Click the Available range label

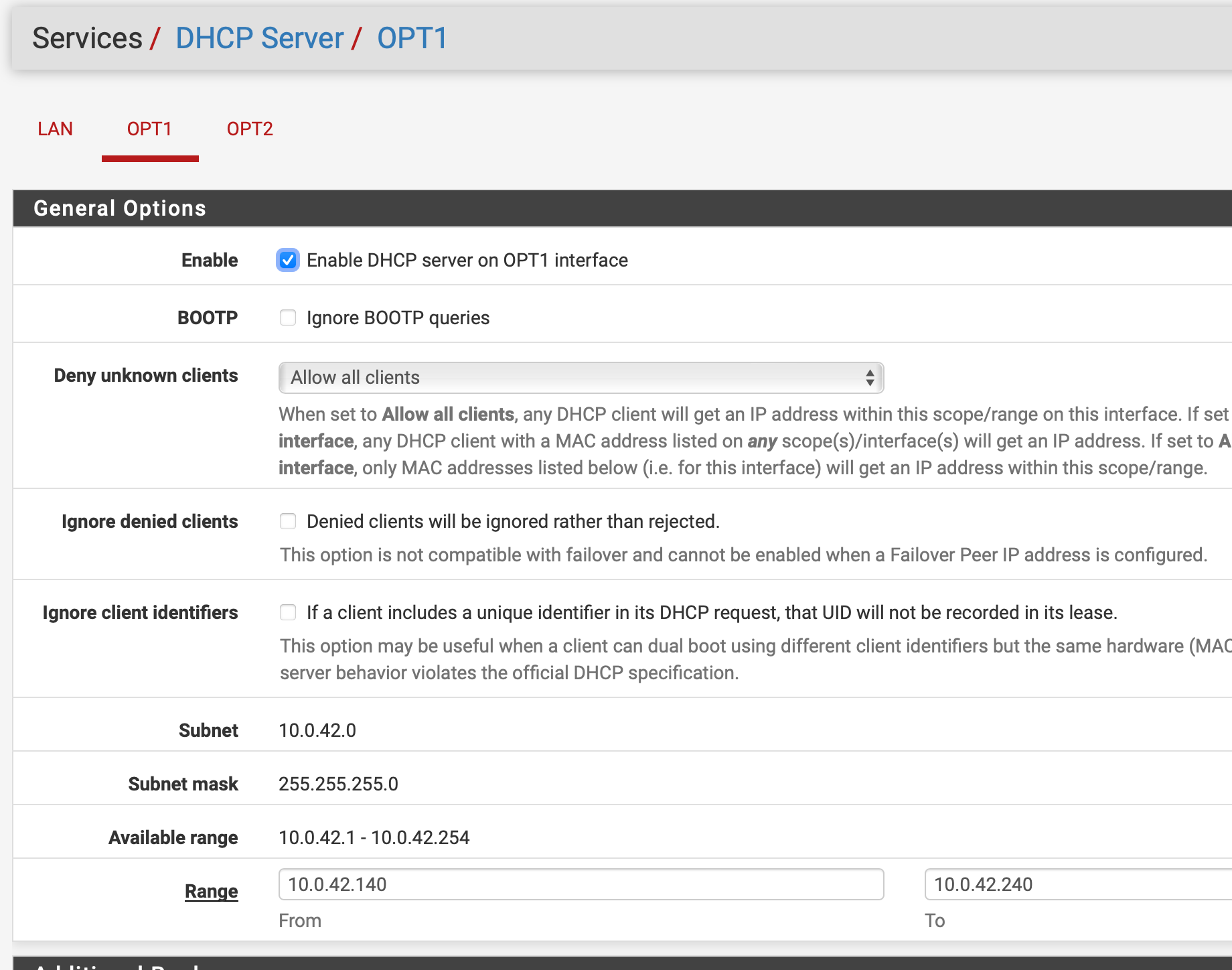(173, 837)
